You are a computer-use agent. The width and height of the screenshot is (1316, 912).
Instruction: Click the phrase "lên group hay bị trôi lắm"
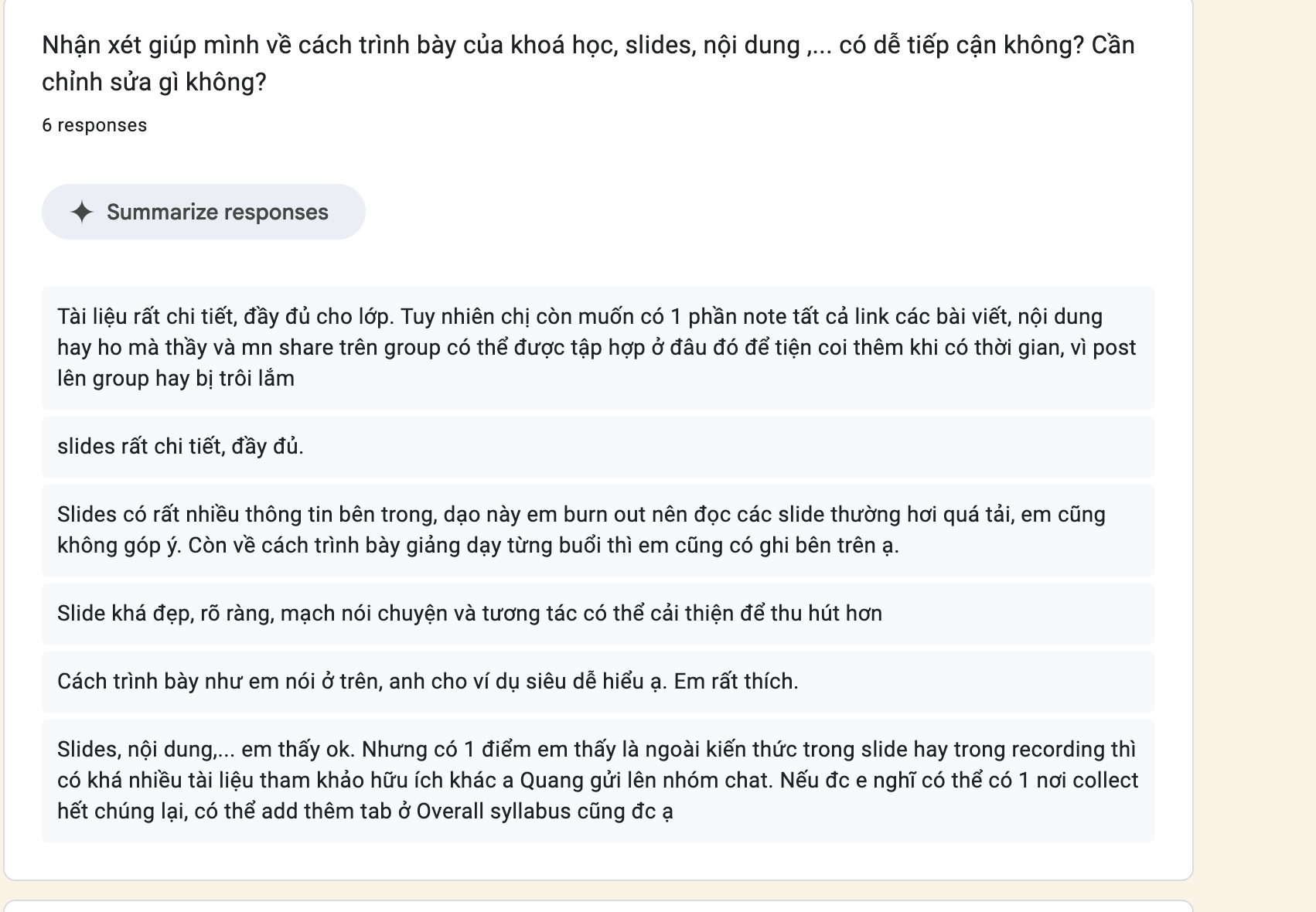pyautogui.click(x=176, y=379)
